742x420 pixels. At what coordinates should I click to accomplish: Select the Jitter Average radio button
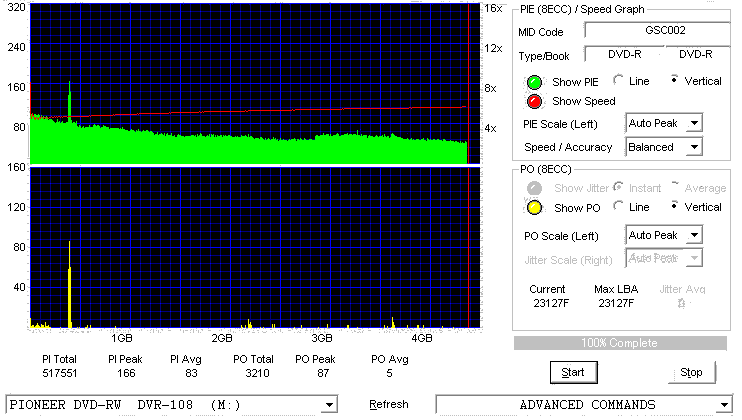[674, 187]
